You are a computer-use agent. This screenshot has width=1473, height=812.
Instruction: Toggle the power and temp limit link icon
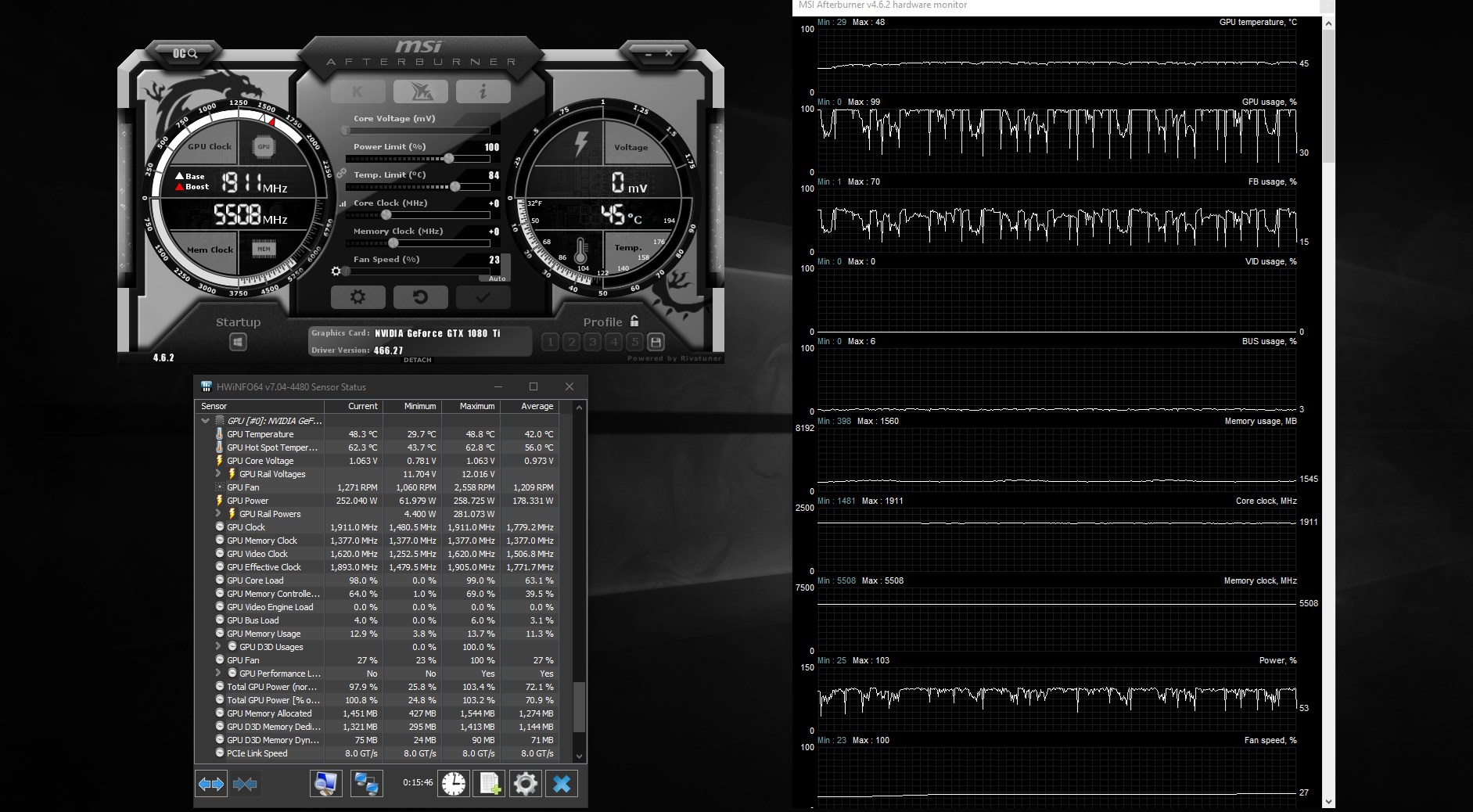pyautogui.click(x=341, y=173)
